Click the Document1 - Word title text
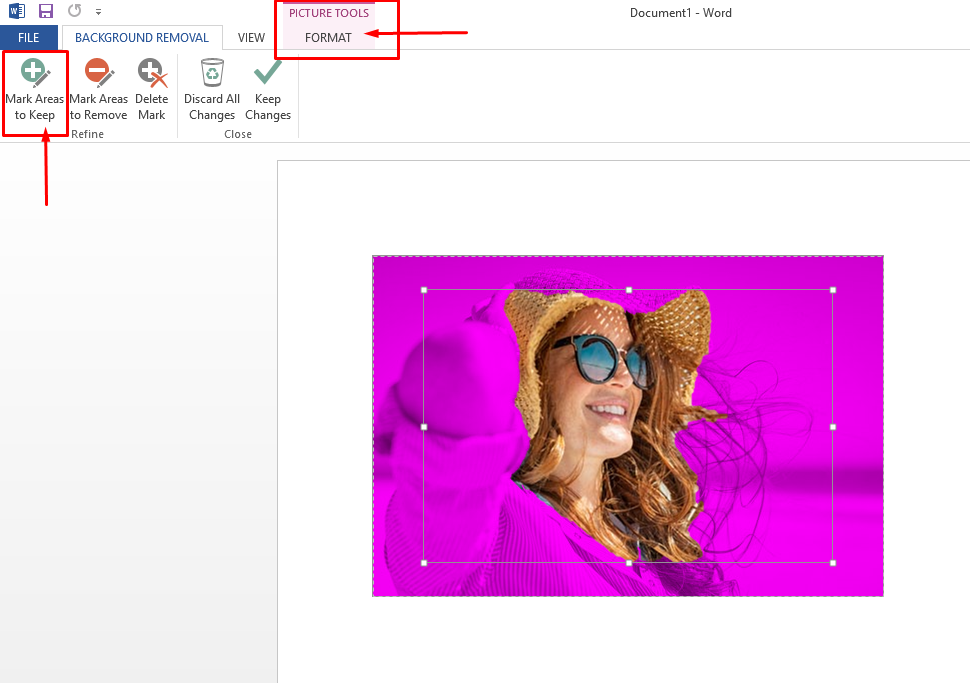 (680, 13)
